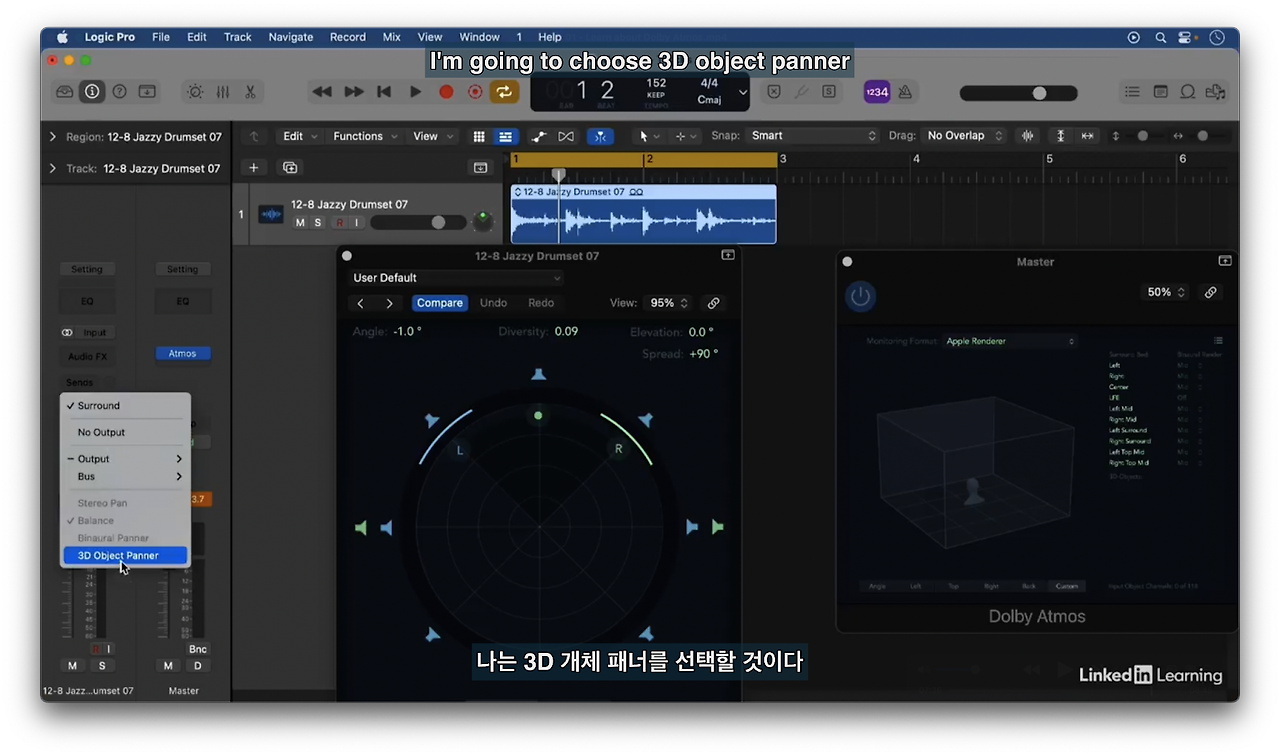The image size is (1280, 756).
Task: Adjust the master volume slider
Action: [x=1019, y=93]
